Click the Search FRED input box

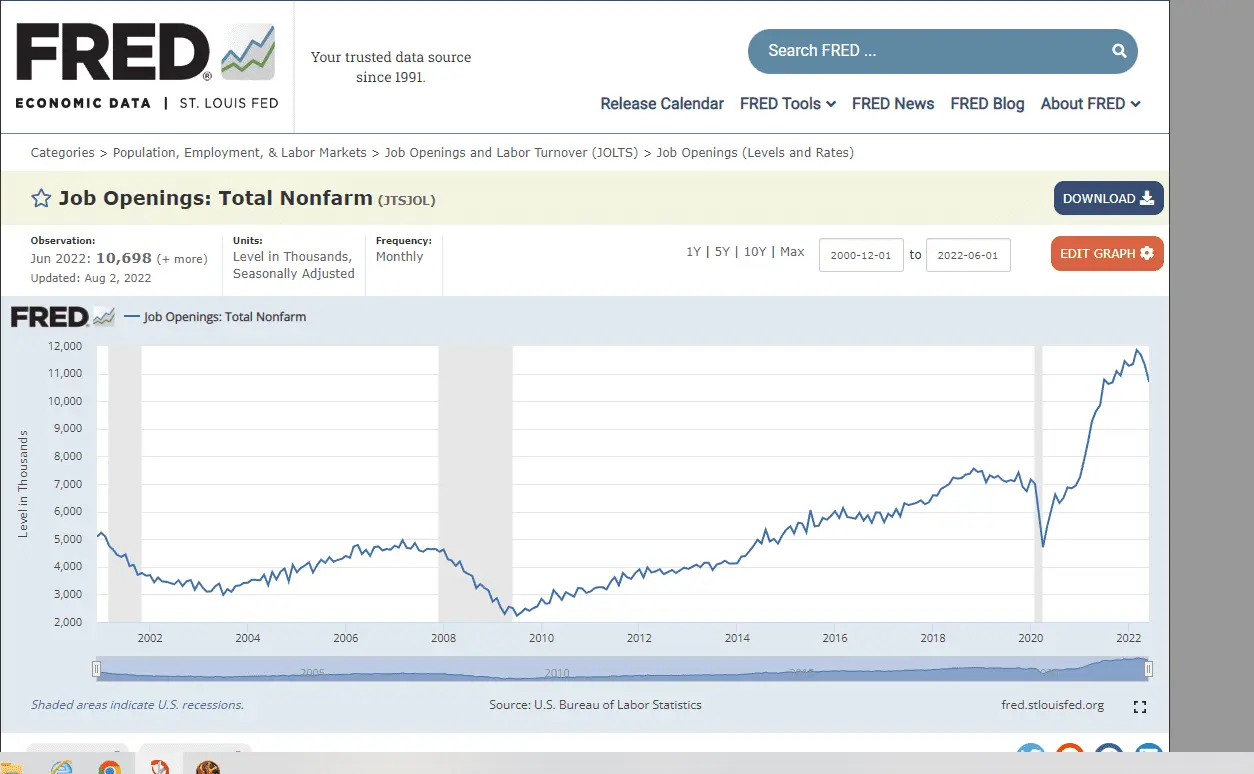pyautogui.click(x=930, y=51)
